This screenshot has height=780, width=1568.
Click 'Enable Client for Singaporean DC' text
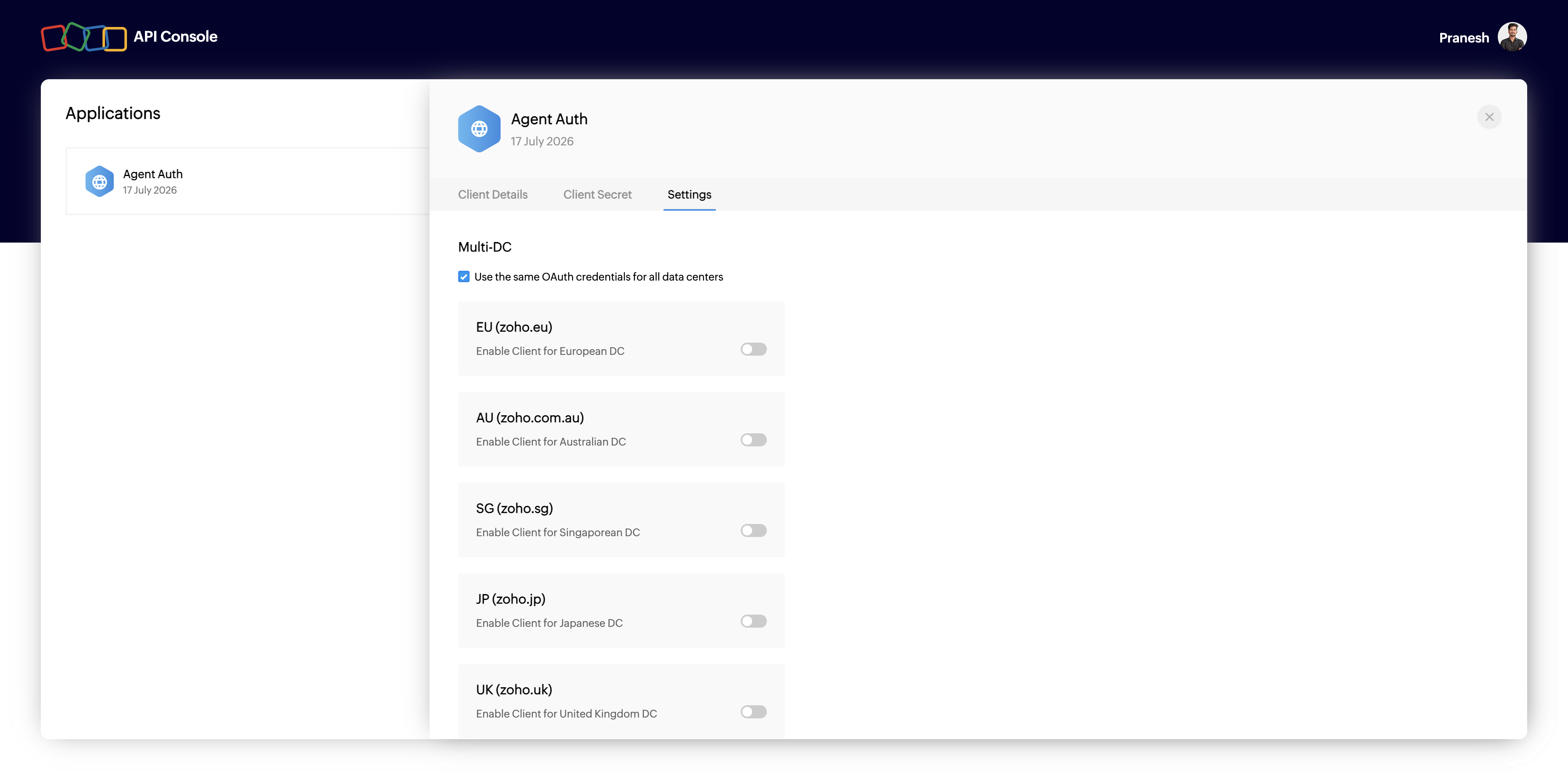558,532
